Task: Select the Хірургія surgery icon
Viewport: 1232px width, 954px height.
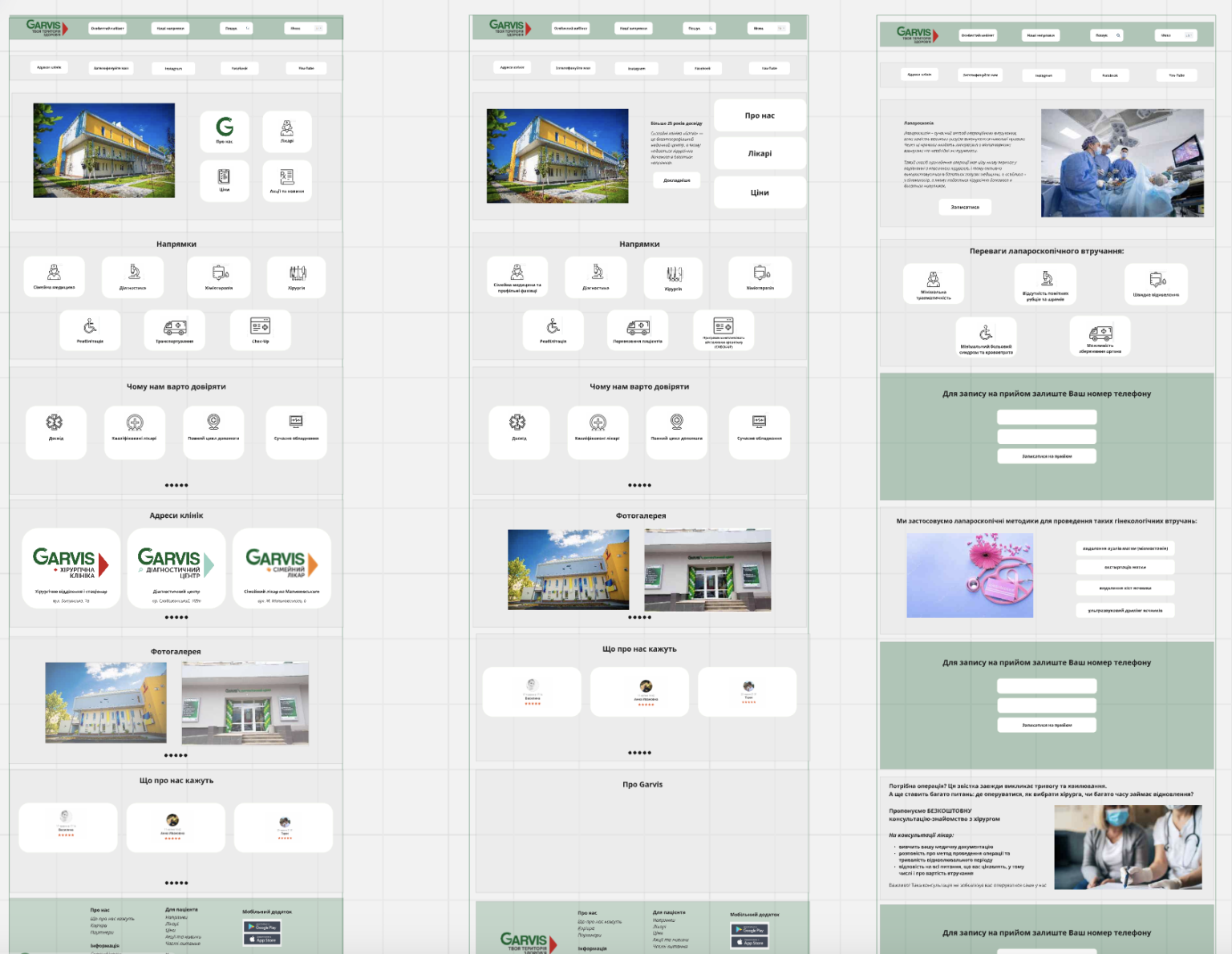Action: [296, 273]
